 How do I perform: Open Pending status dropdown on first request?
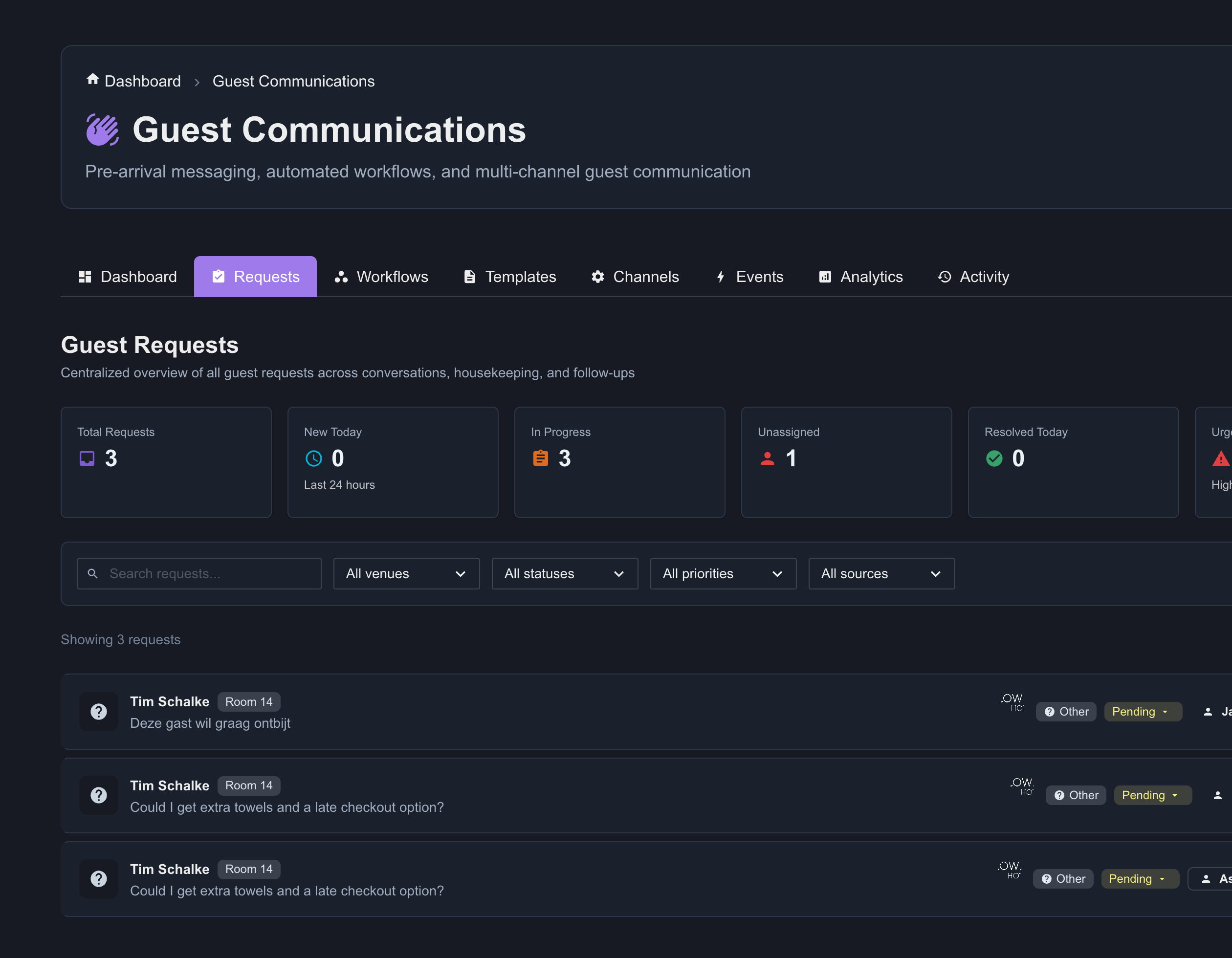[1143, 712]
